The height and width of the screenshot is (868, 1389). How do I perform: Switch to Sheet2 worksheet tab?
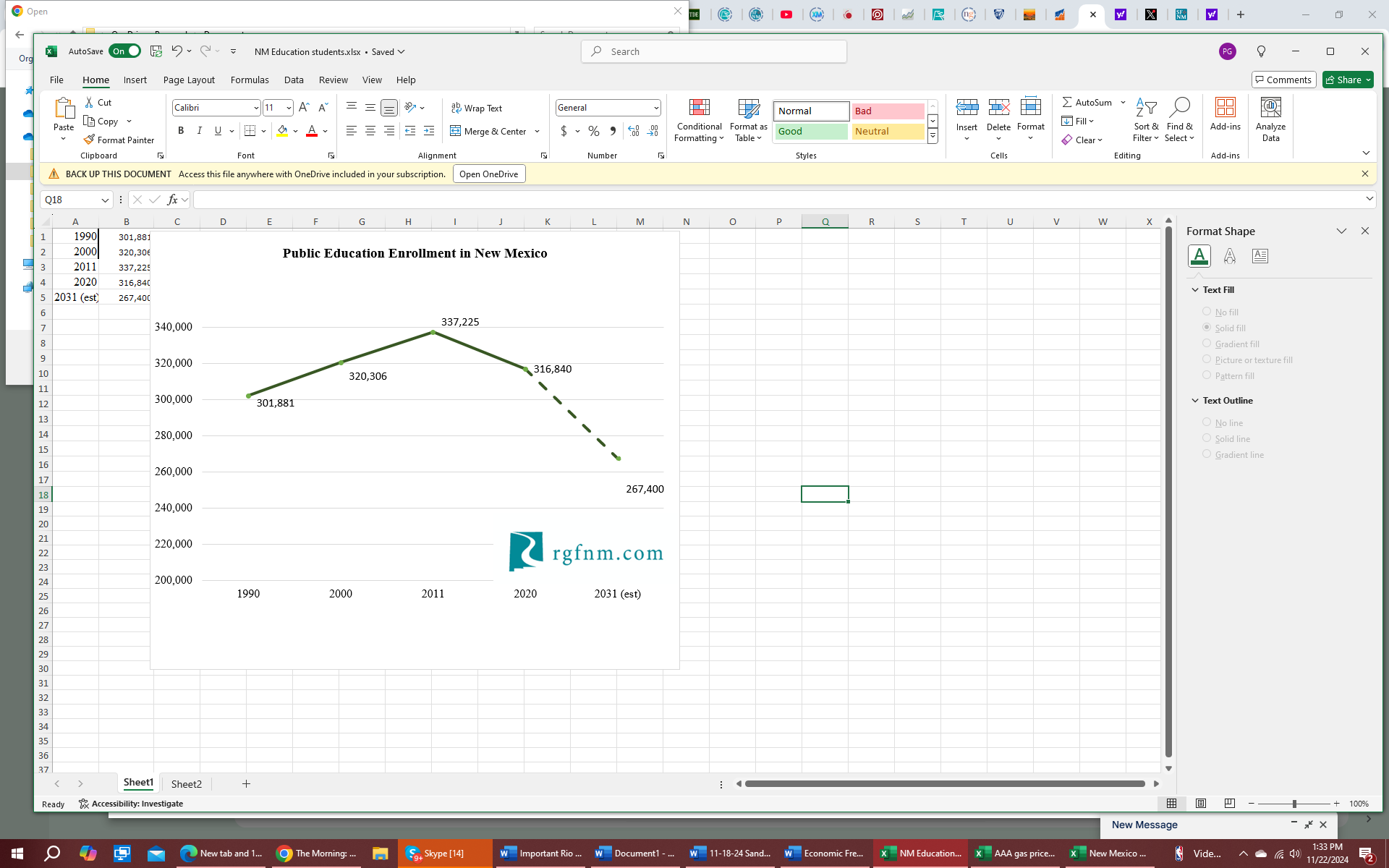[x=186, y=784]
